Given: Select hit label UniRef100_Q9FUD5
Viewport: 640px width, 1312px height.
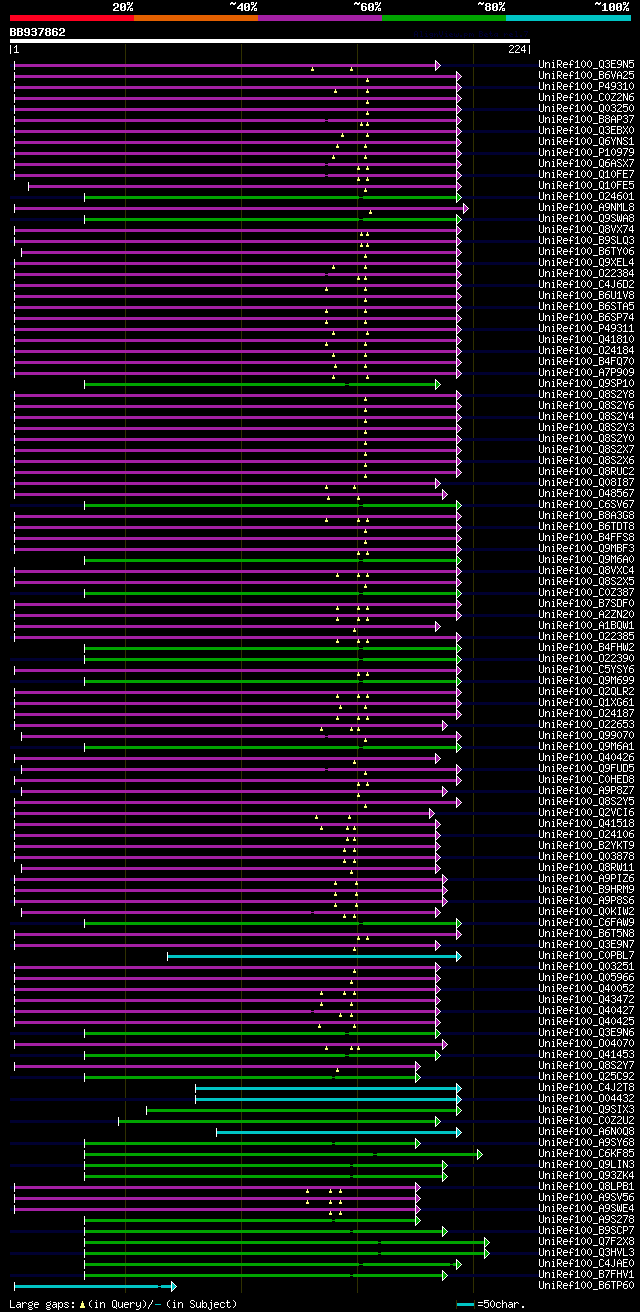Looking at the screenshot, I should 586,768.
